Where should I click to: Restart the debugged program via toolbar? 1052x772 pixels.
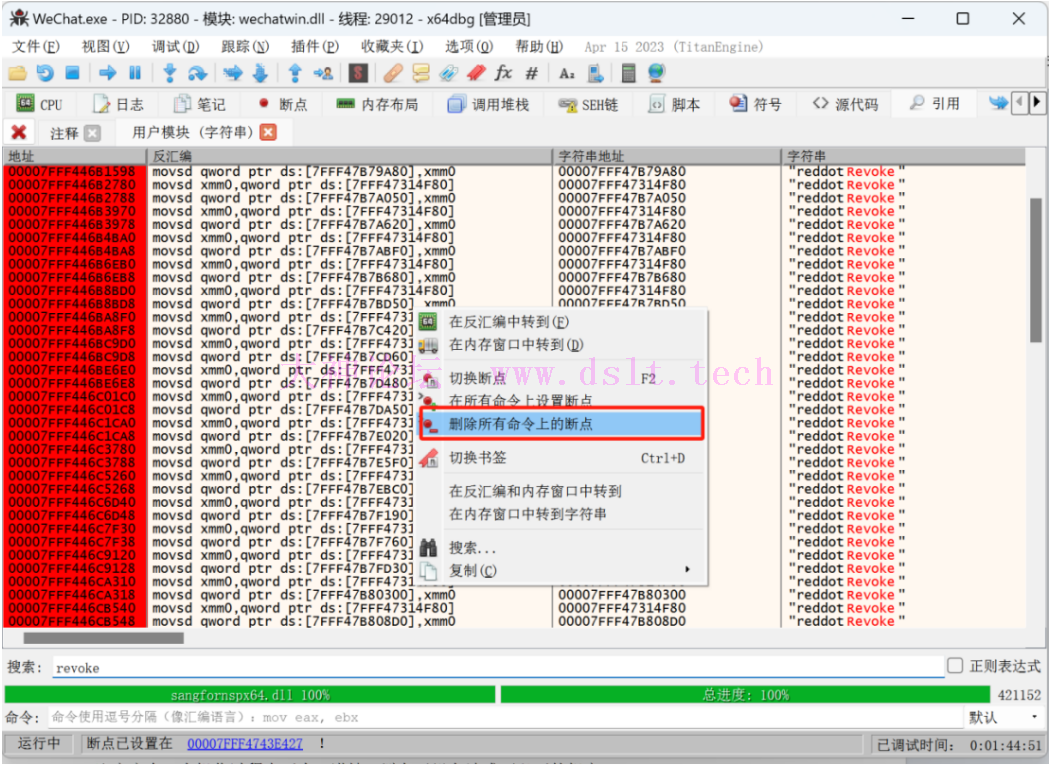pyautogui.click(x=45, y=73)
